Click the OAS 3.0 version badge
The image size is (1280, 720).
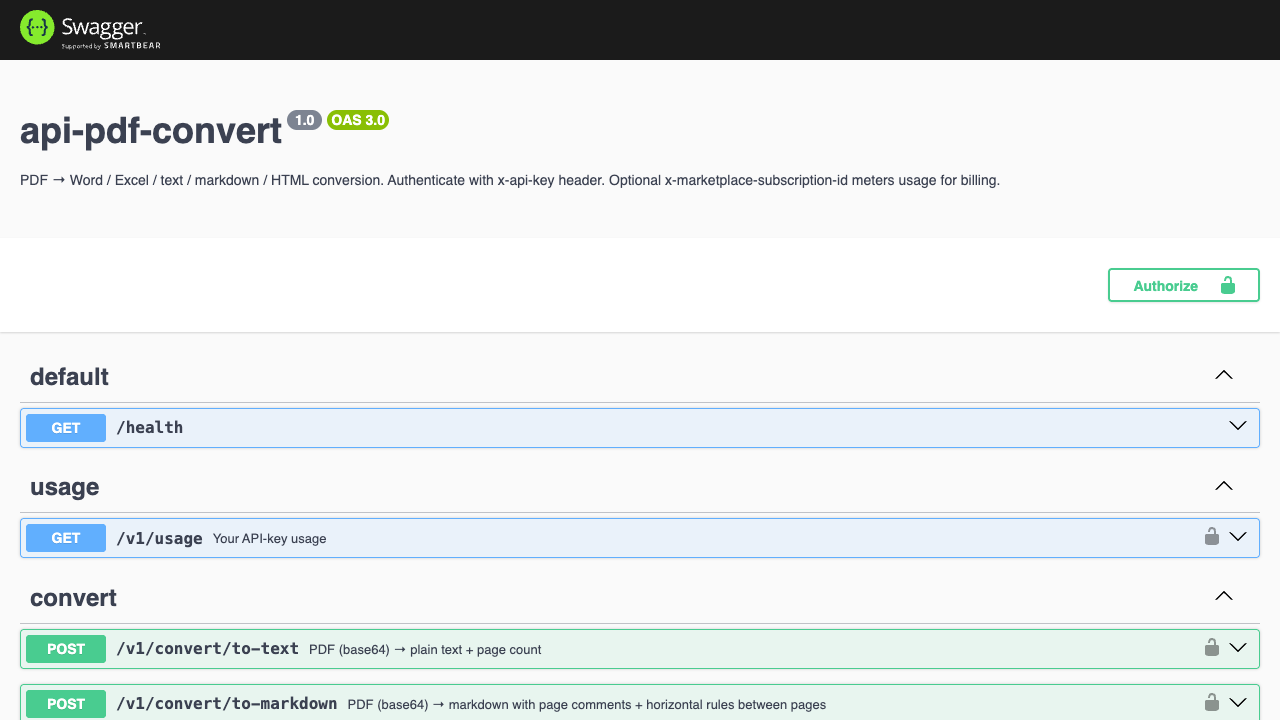click(358, 120)
